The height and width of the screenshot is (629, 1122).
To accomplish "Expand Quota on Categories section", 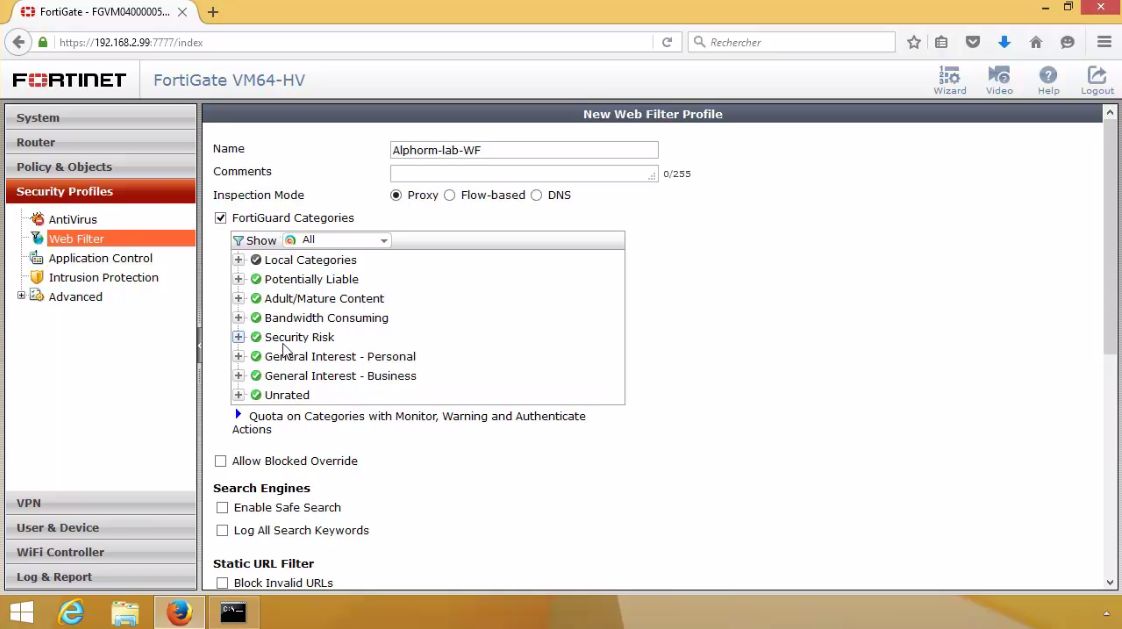I will click(x=238, y=414).
